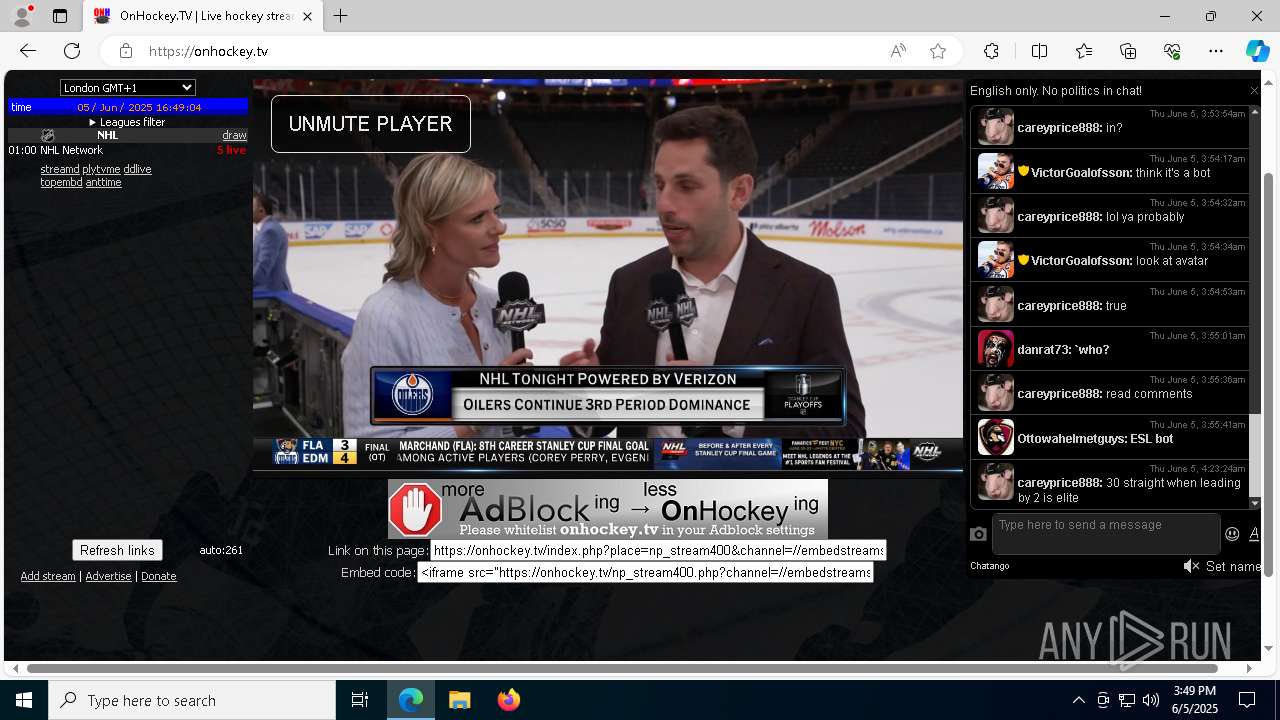Screen dimensions: 1280x720
Task: Go back to previous page
Action: (28, 51)
